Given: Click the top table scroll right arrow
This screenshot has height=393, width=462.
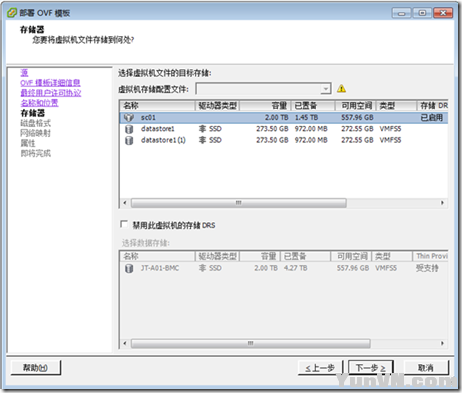Looking at the screenshot, I should pyautogui.click(x=442, y=203).
